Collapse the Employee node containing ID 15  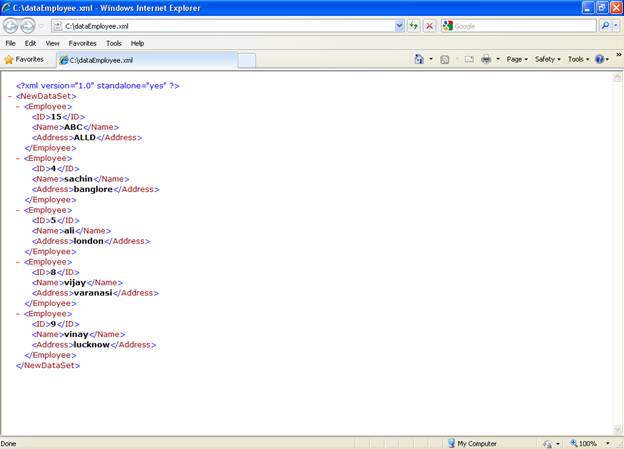point(18,106)
